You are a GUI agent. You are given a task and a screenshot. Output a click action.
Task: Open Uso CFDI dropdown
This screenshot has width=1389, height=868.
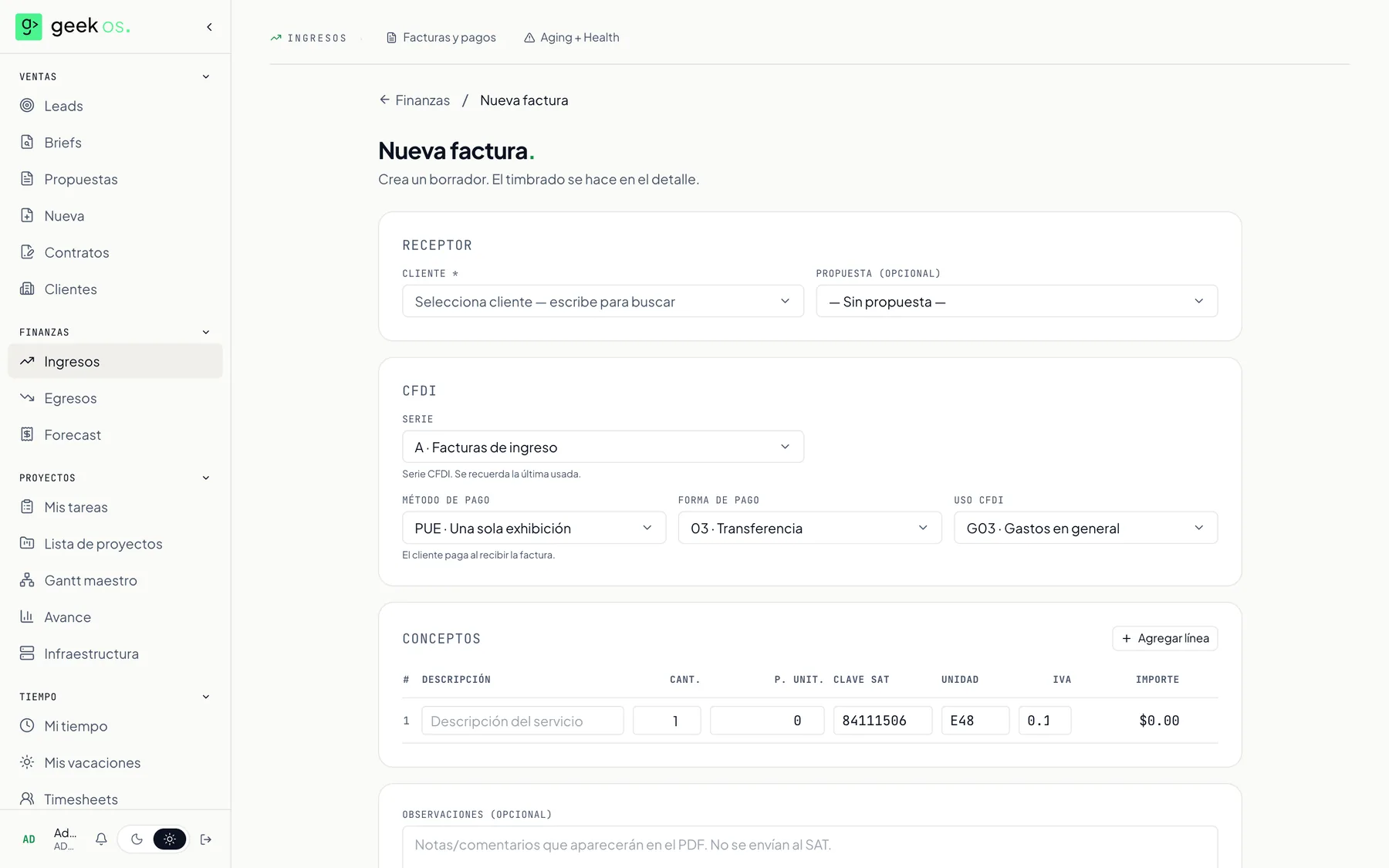pos(1086,529)
